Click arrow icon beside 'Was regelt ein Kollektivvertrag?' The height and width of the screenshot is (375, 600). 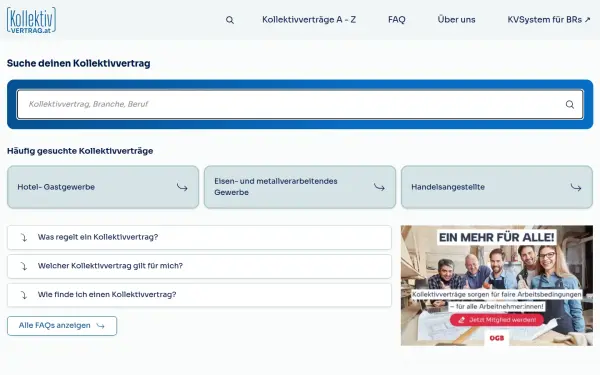tap(23, 237)
